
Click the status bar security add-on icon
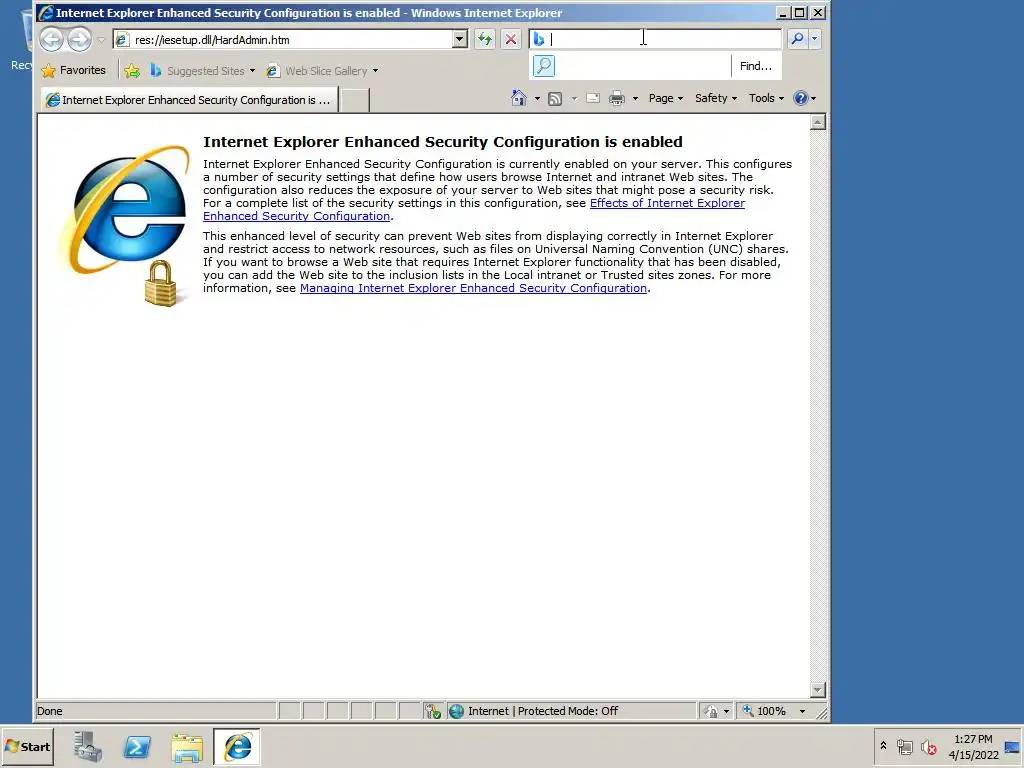(x=432, y=711)
